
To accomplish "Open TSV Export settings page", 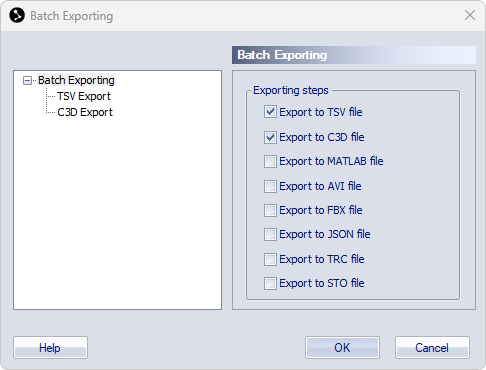I will pyautogui.click(x=84, y=96).
